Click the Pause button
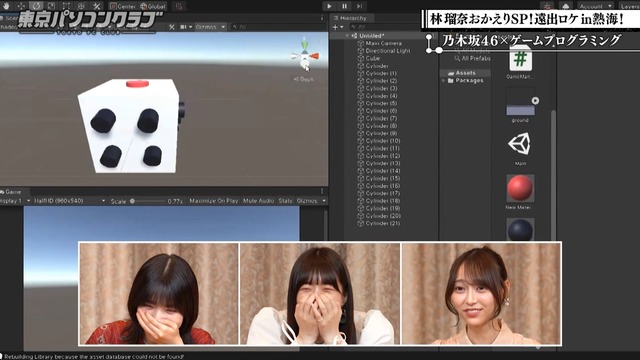The height and width of the screenshot is (360, 640). pos(344,6)
